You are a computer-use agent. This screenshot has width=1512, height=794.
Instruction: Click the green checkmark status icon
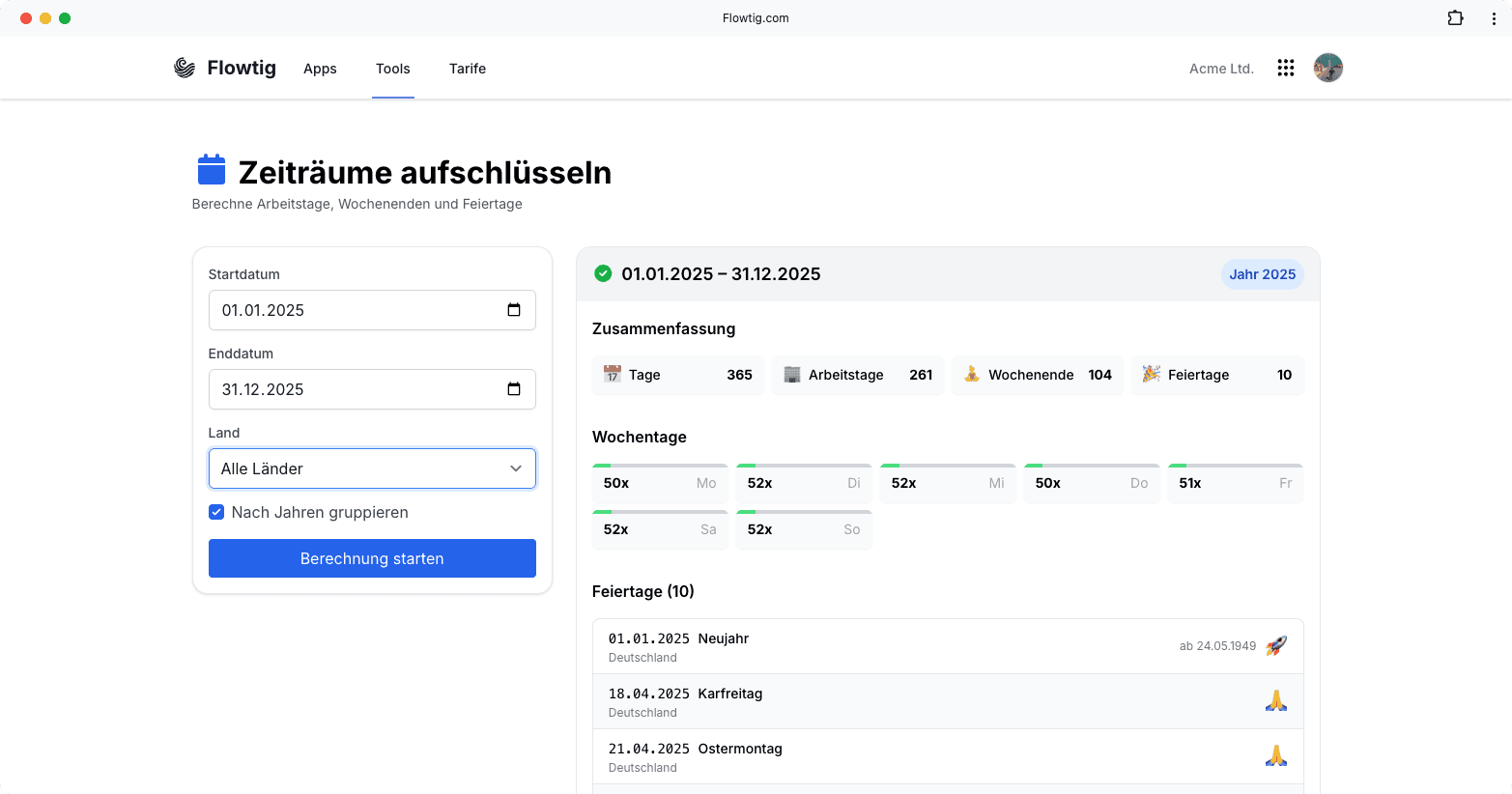pos(603,273)
